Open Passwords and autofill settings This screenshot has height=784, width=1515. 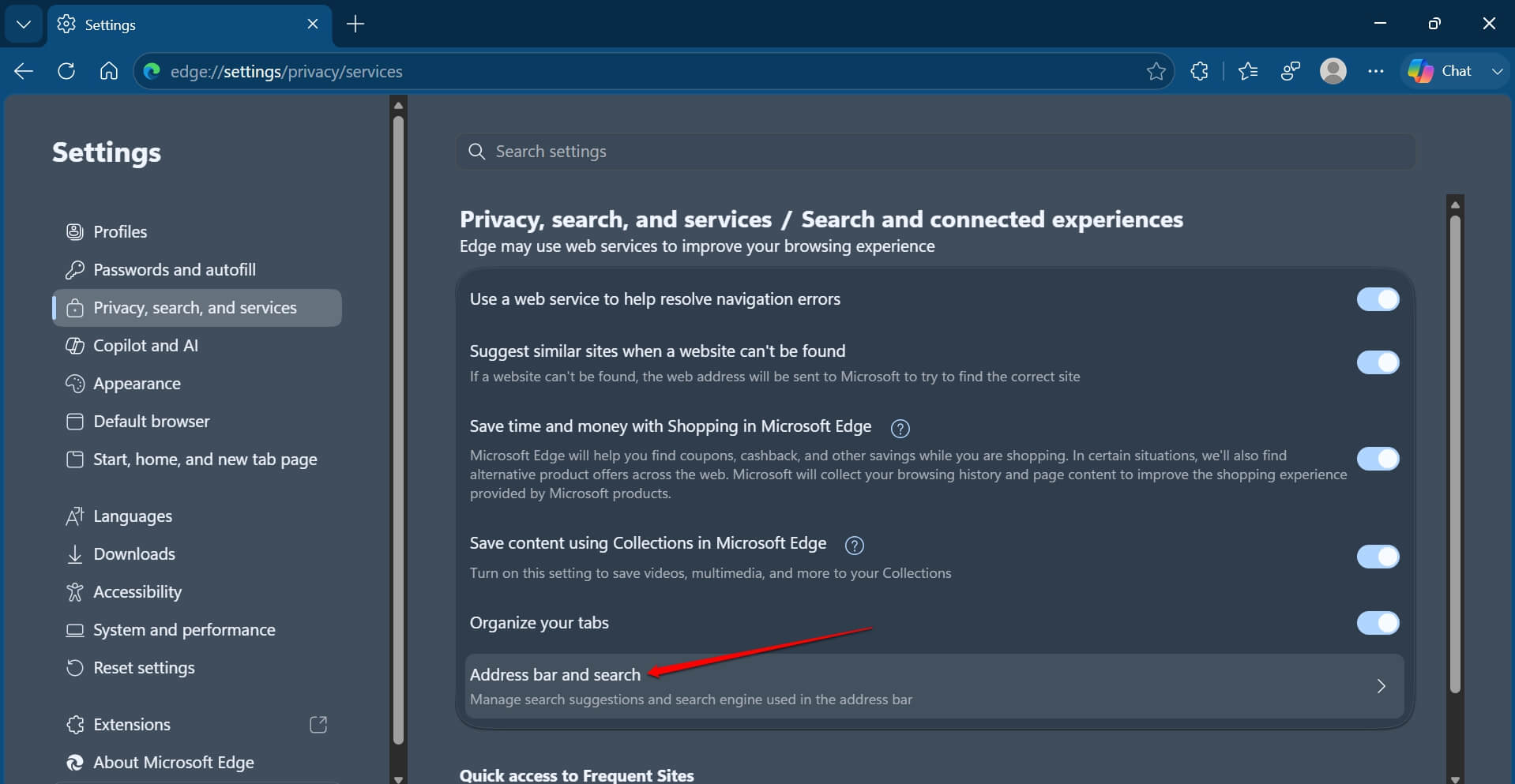pyautogui.click(x=197, y=269)
